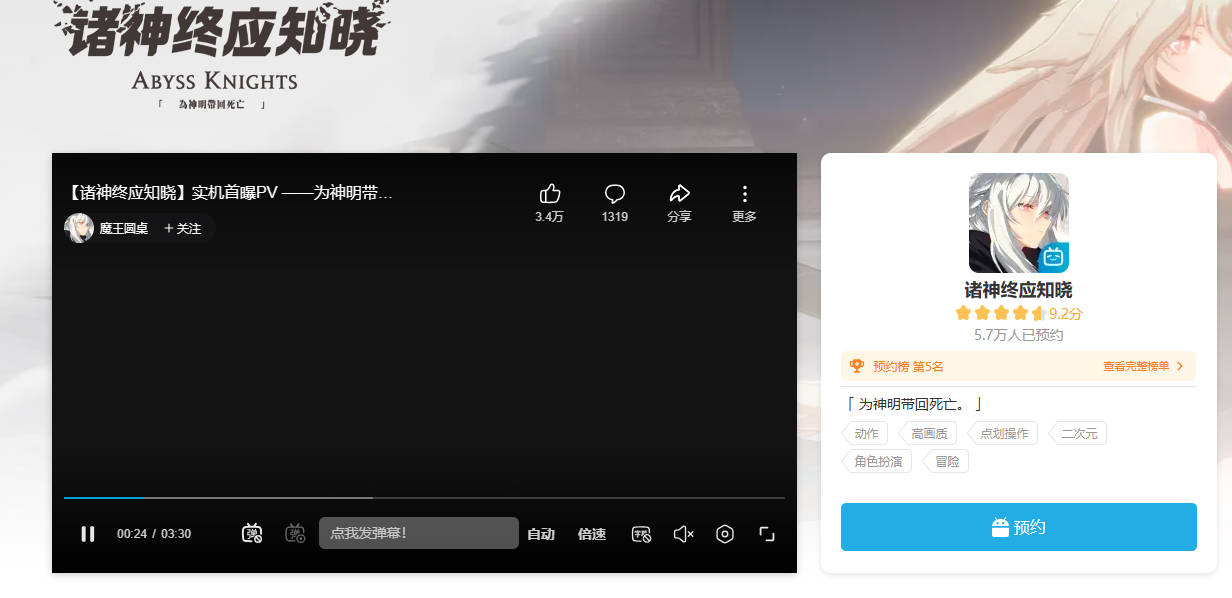
Task: Open the hexagon player settings icon
Action: (x=725, y=534)
